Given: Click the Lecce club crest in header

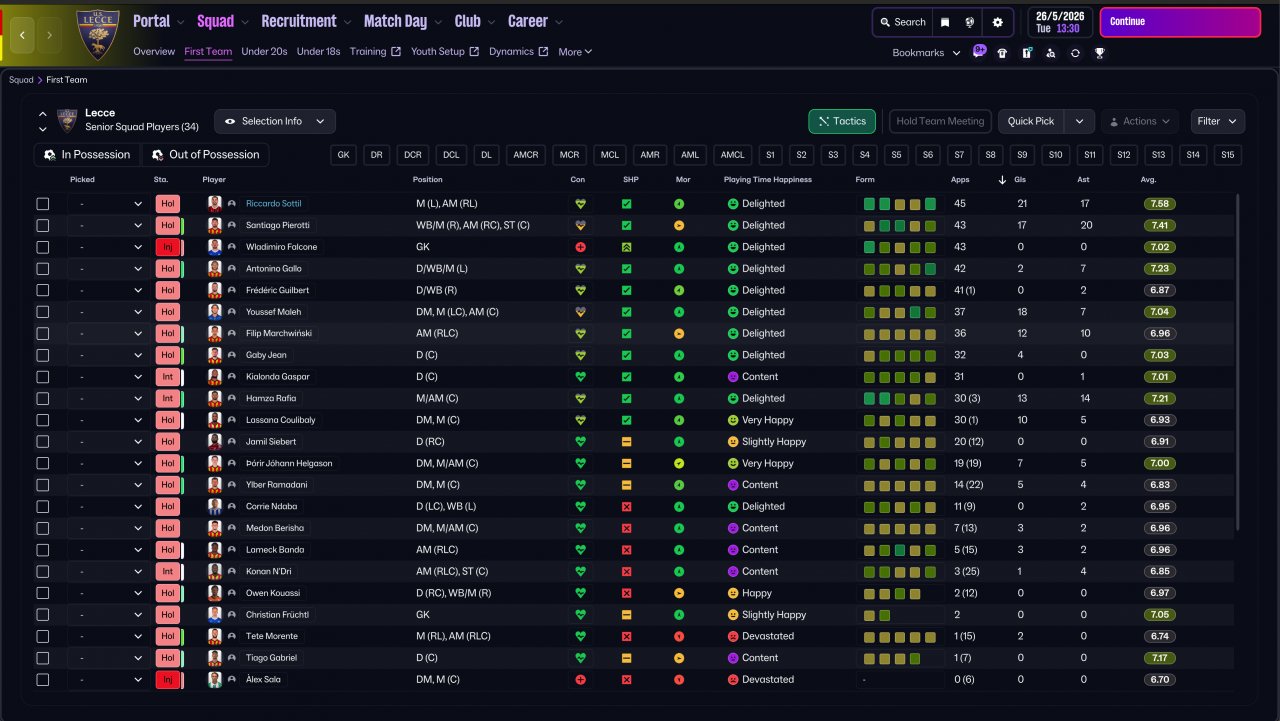Looking at the screenshot, I should click(97, 33).
